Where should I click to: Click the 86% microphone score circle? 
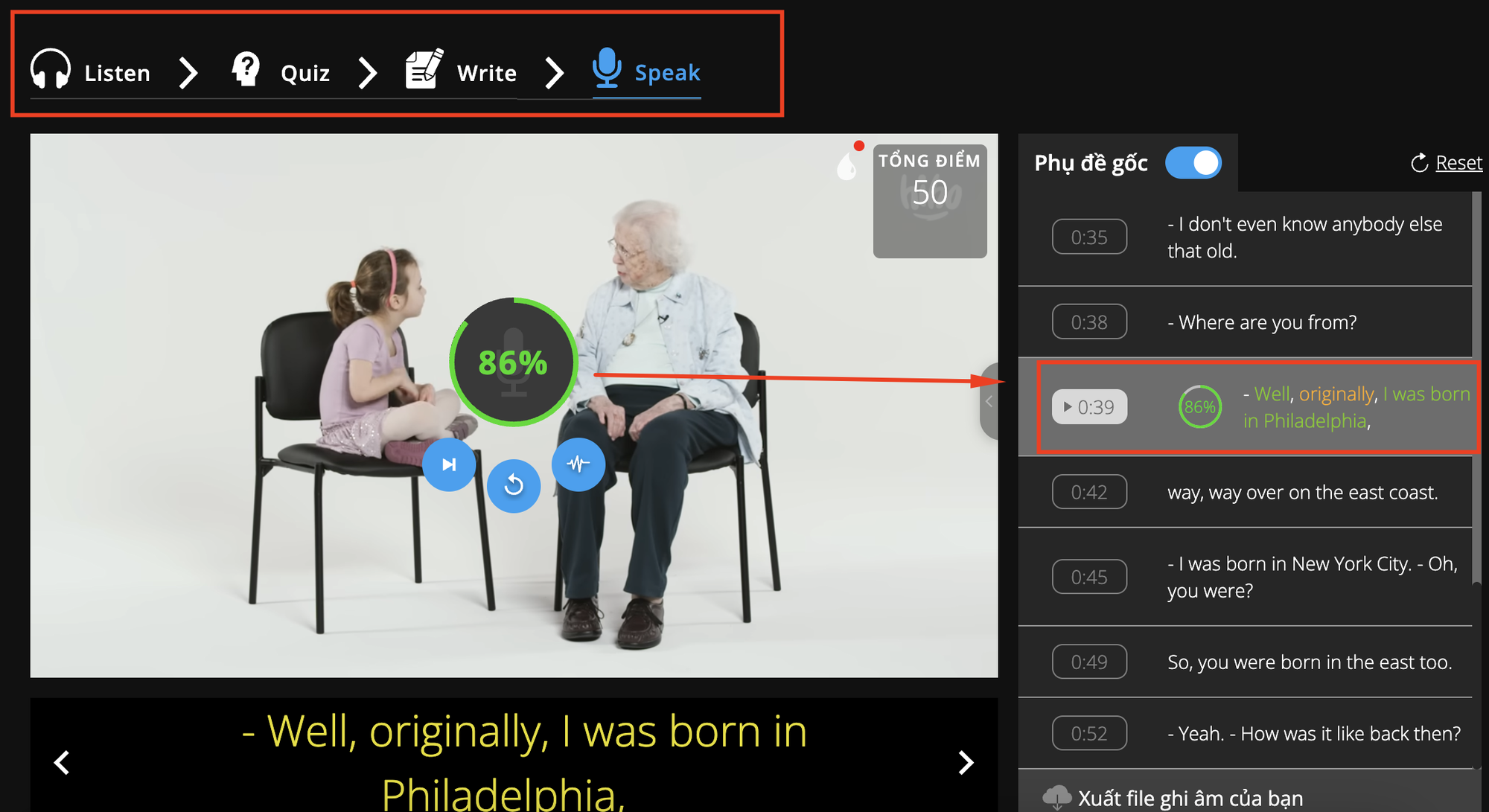pyautogui.click(x=514, y=362)
